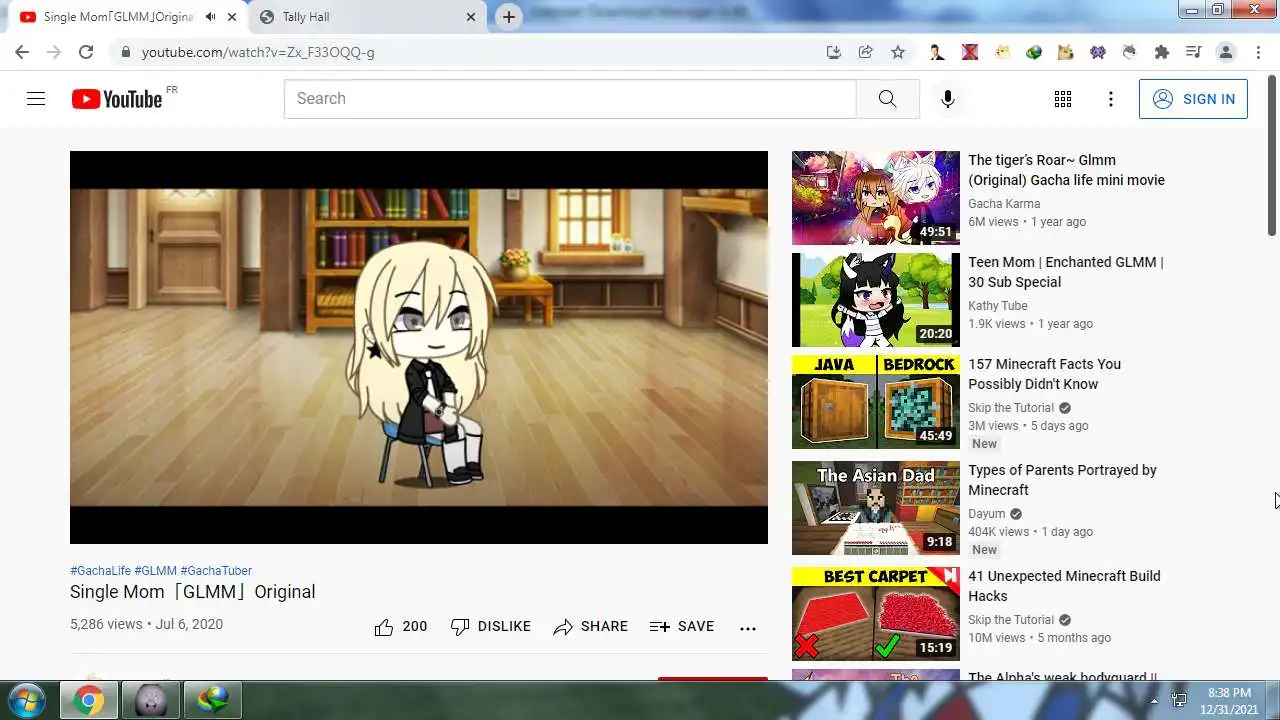Screen dimensions: 1280x720
Task: Click the share page icon in address bar
Action: point(866,52)
